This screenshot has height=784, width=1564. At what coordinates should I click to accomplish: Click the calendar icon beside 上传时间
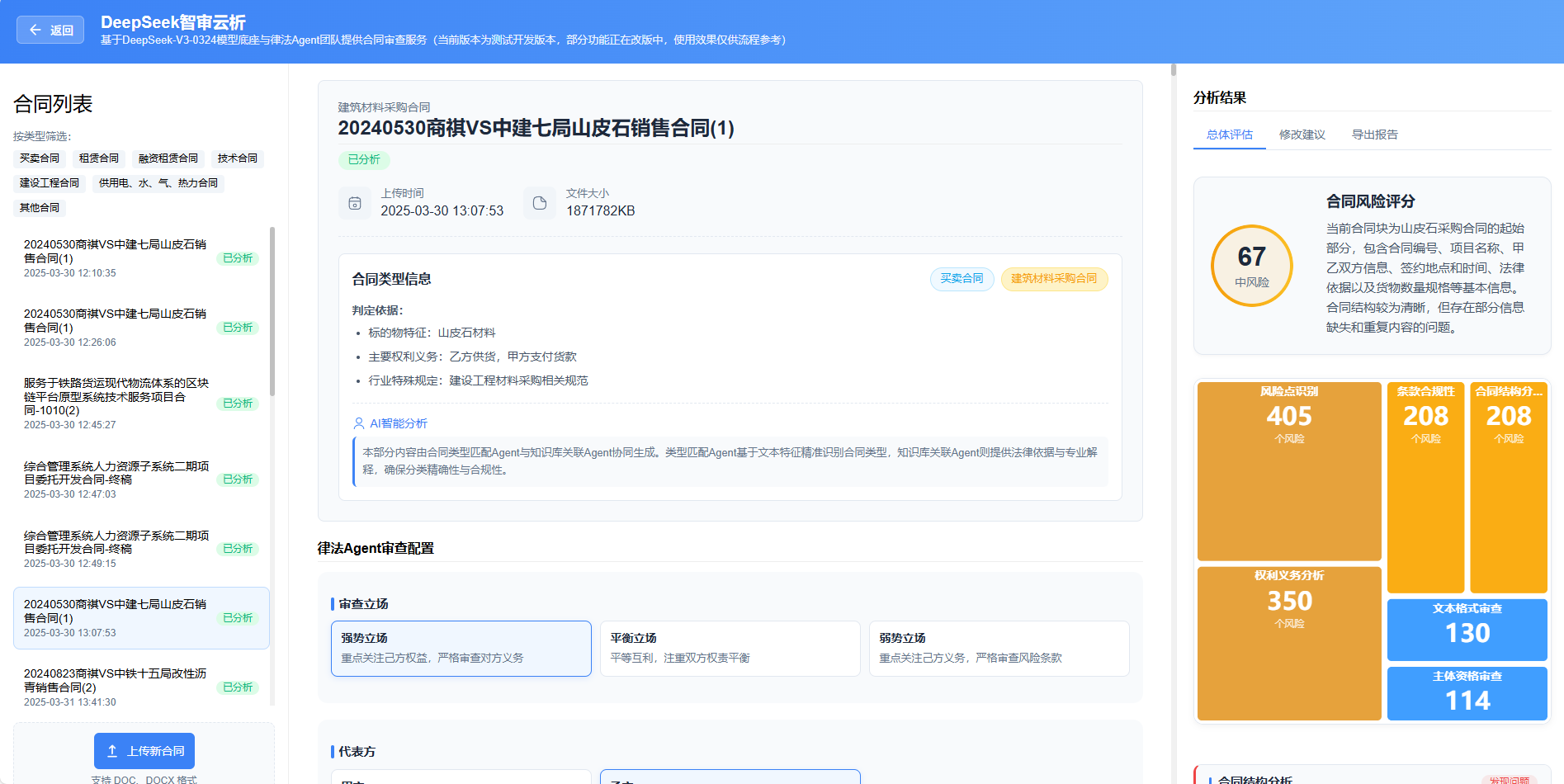tap(355, 202)
